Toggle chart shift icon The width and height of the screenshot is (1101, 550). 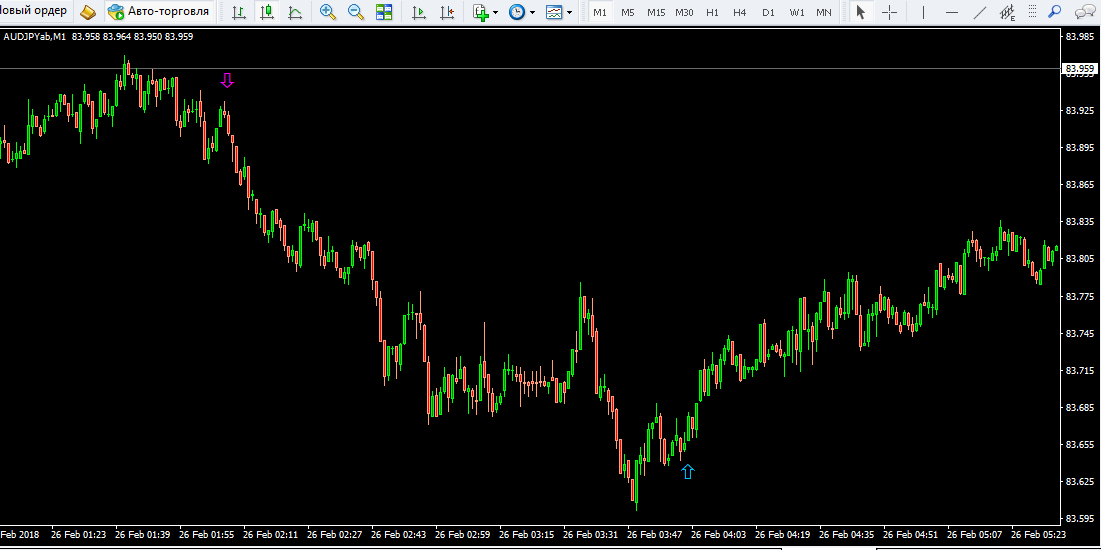tap(447, 12)
